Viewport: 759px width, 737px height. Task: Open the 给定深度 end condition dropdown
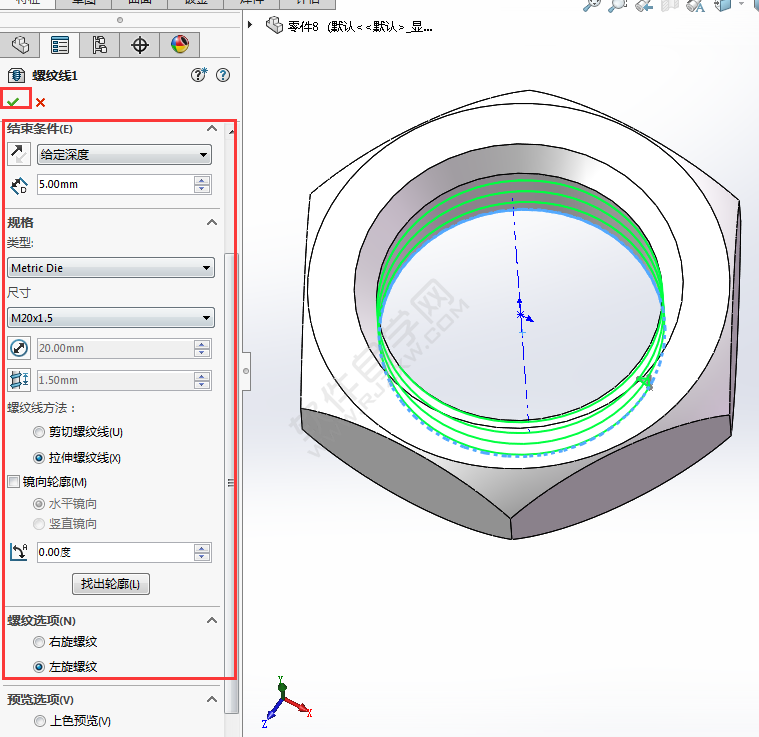tap(124, 155)
